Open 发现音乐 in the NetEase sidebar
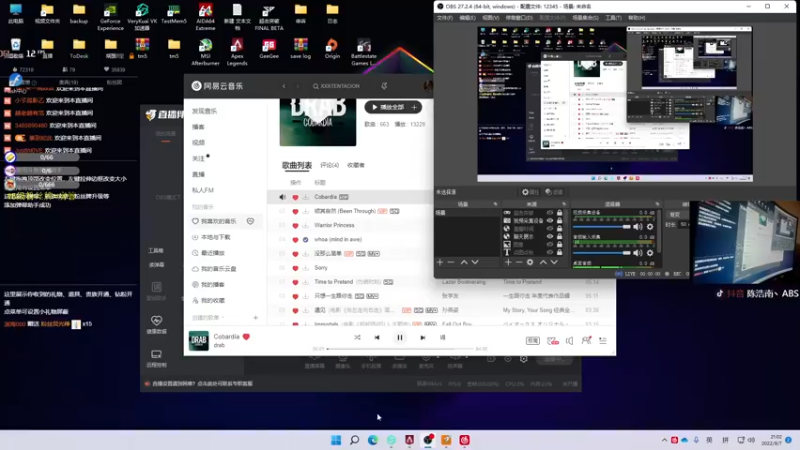Screen dimensions: 800x450 205,111
